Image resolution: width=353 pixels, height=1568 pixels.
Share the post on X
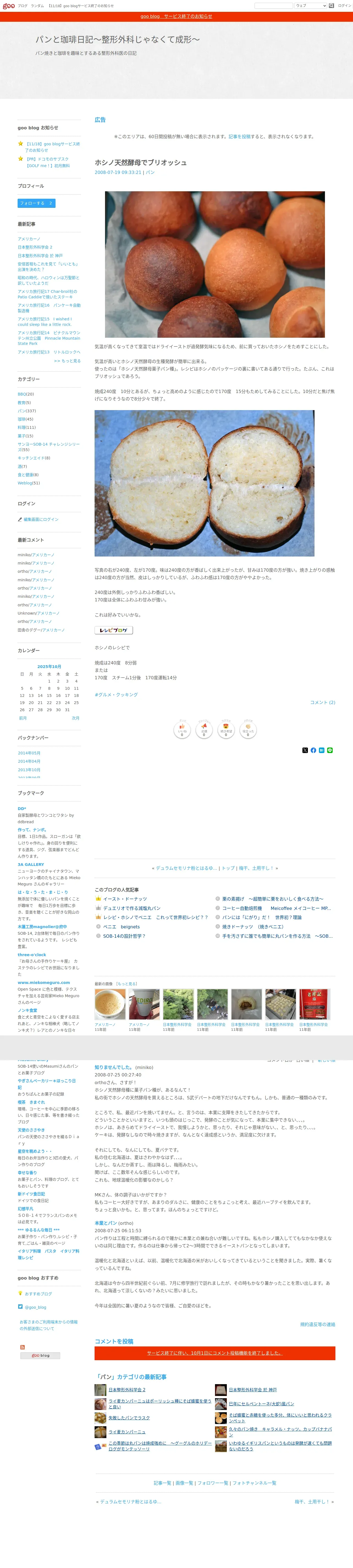pos(305,750)
